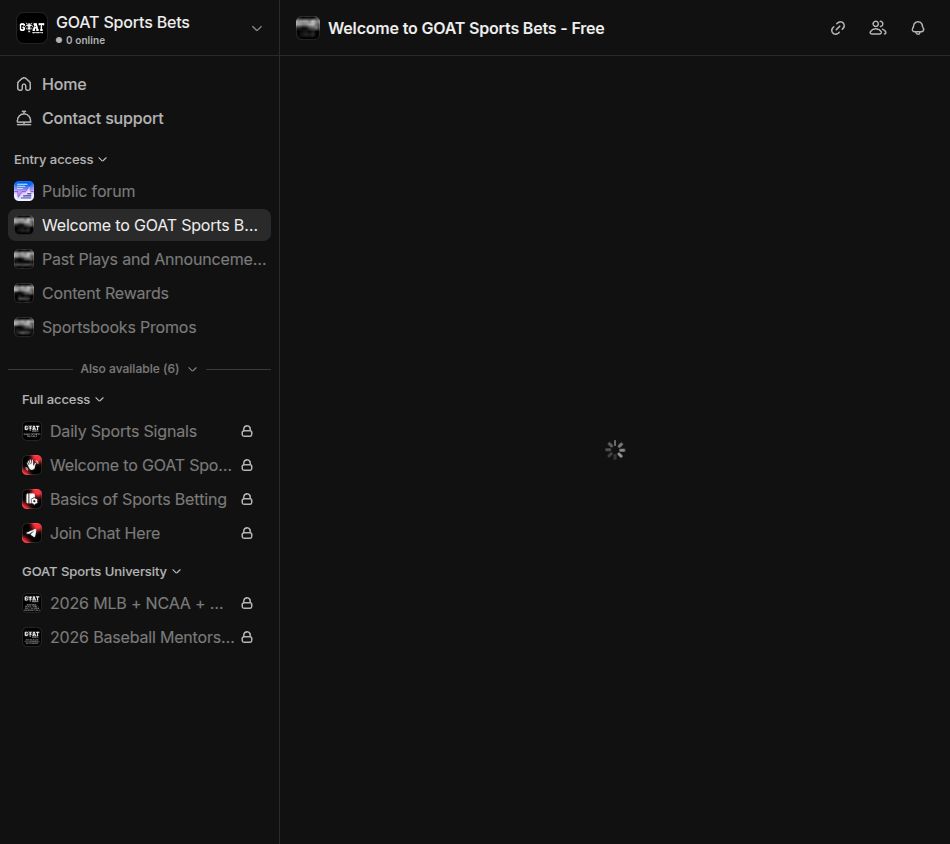
Task: Collapse the GOAT Sports University section
Action: [x=101, y=572]
